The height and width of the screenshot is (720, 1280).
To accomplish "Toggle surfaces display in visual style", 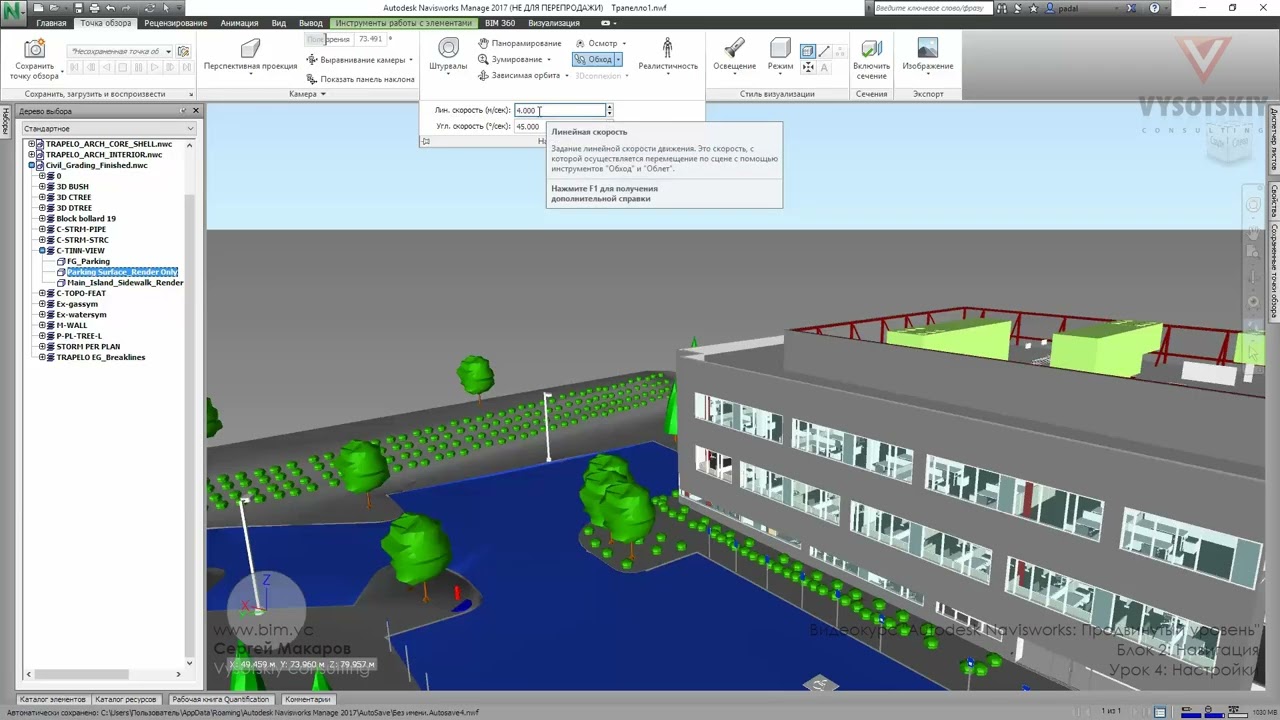I will click(808, 51).
